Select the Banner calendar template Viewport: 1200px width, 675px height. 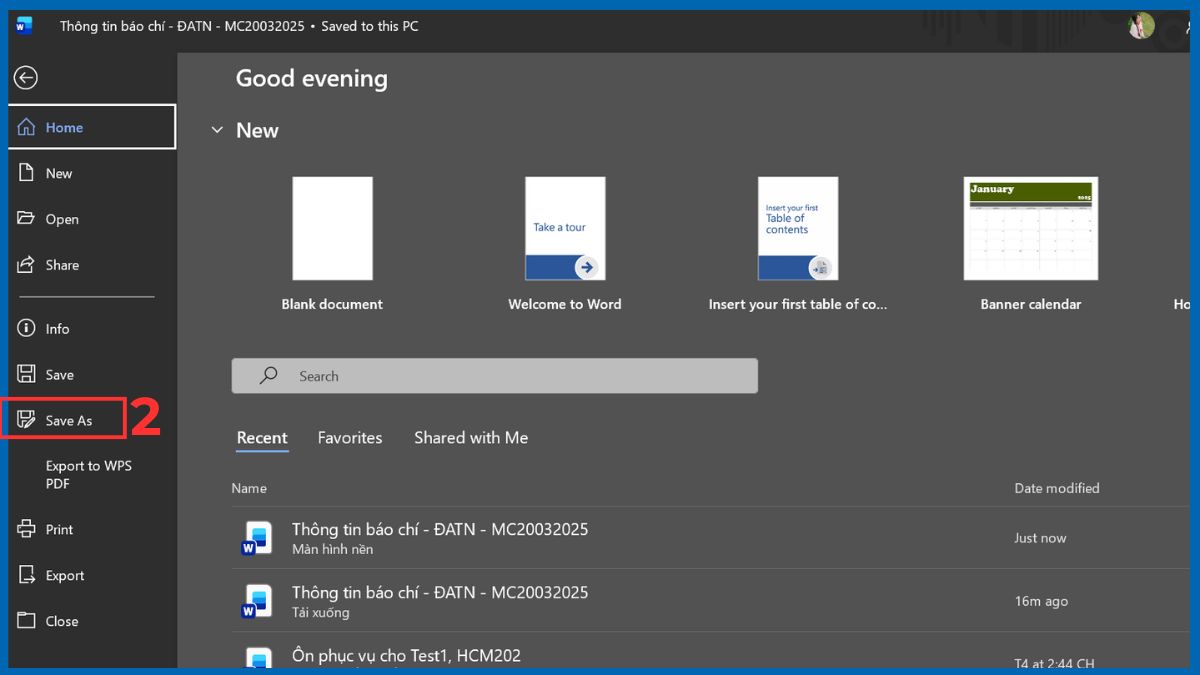[1030, 229]
